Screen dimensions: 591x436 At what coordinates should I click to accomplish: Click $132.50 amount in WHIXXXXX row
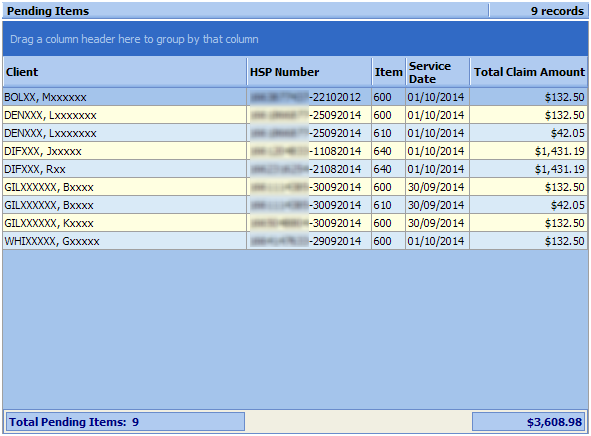528,241
